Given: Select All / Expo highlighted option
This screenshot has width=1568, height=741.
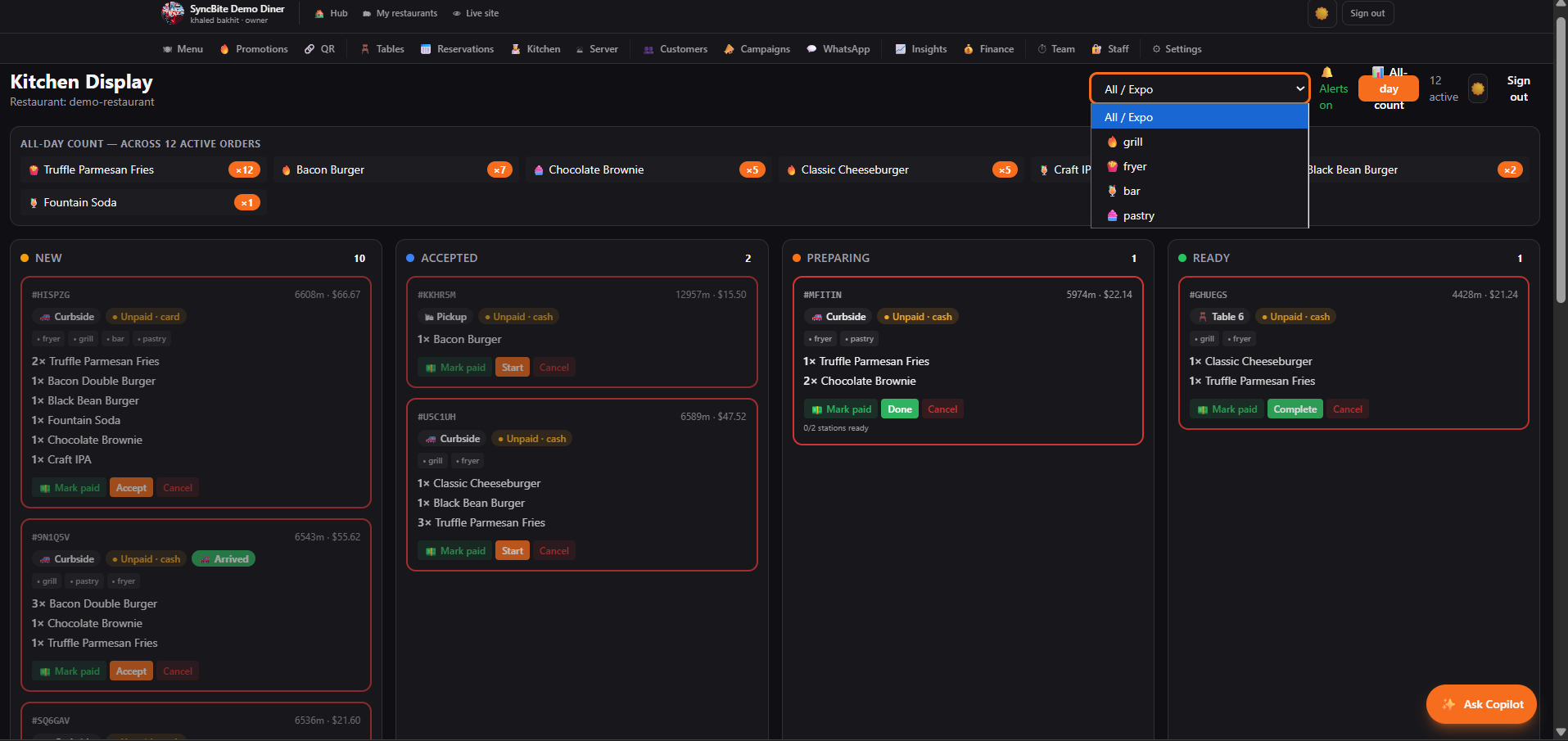Looking at the screenshot, I should click(1200, 117).
